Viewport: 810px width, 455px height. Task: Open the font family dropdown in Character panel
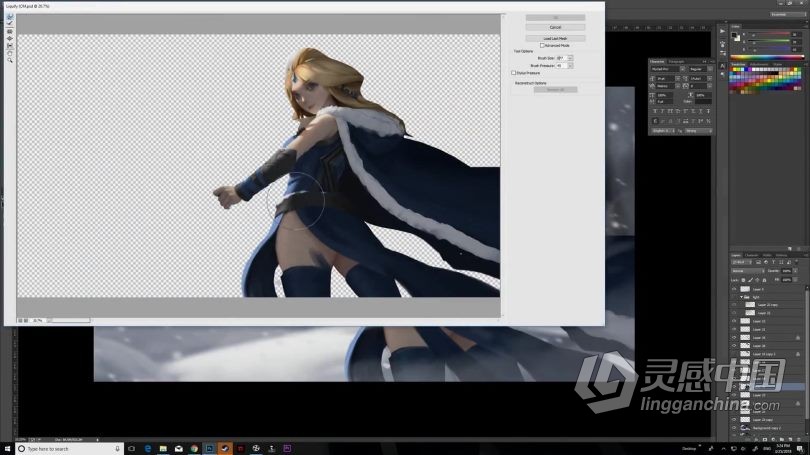tap(682, 69)
